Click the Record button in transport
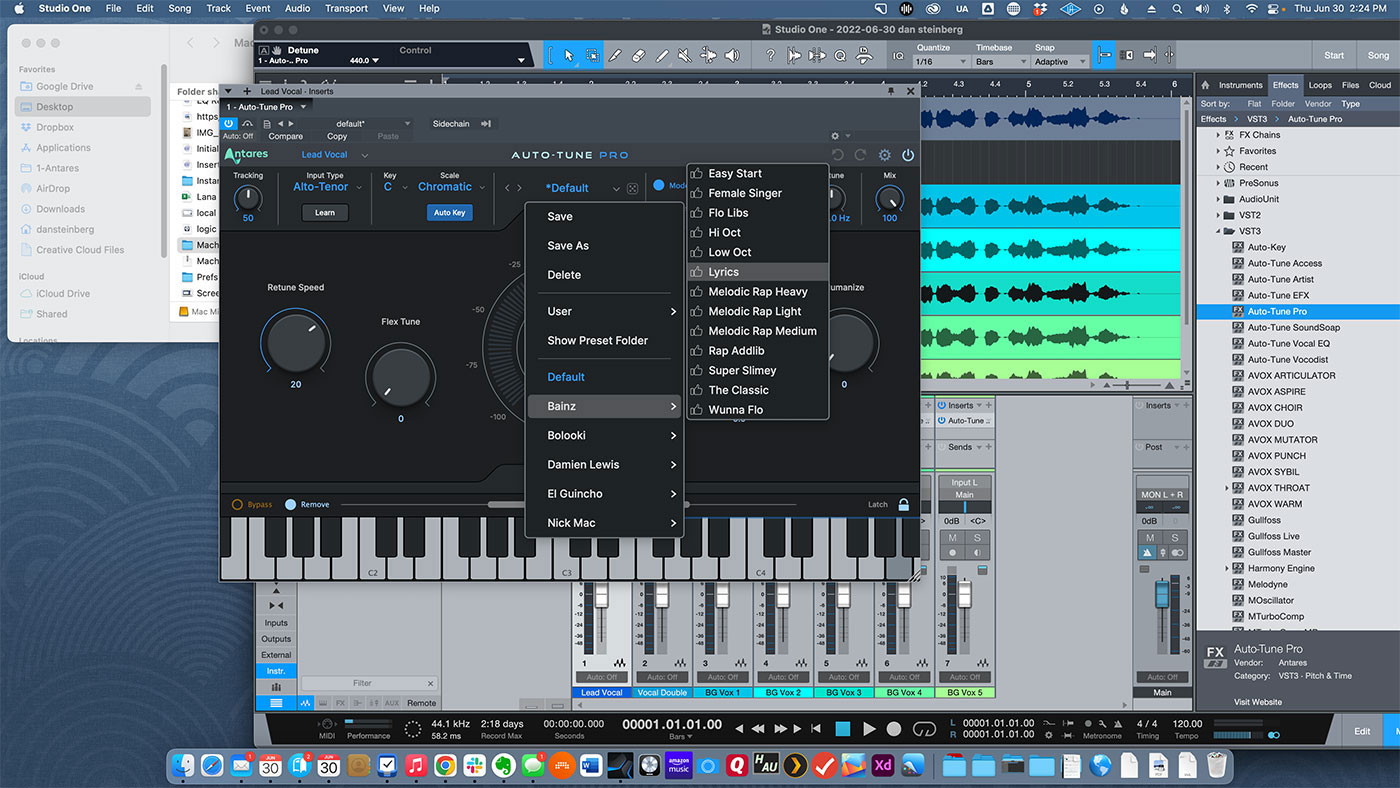 (894, 729)
